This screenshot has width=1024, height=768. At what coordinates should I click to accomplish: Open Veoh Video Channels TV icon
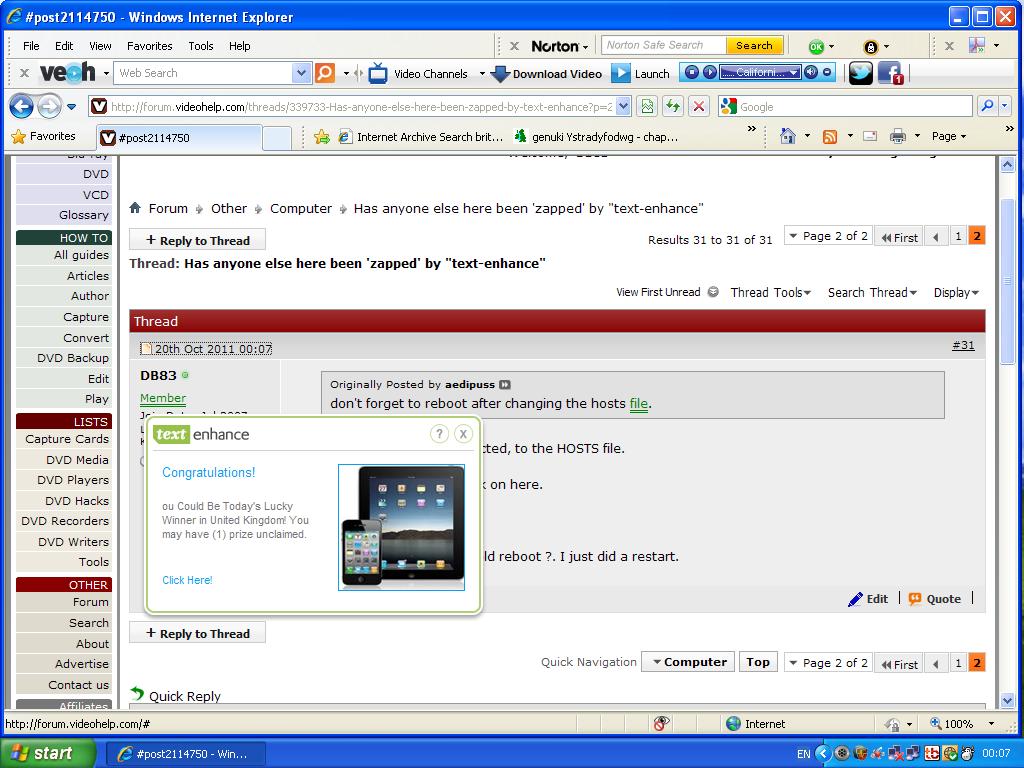pyautogui.click(x=377, y=73)
